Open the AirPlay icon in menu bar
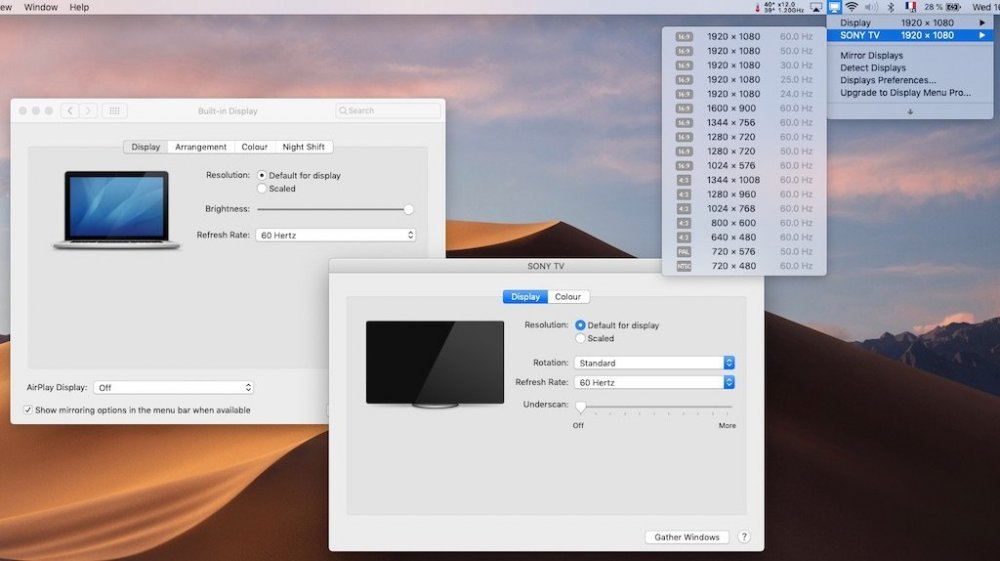The image size is (1000, 561). pos(816,7)
